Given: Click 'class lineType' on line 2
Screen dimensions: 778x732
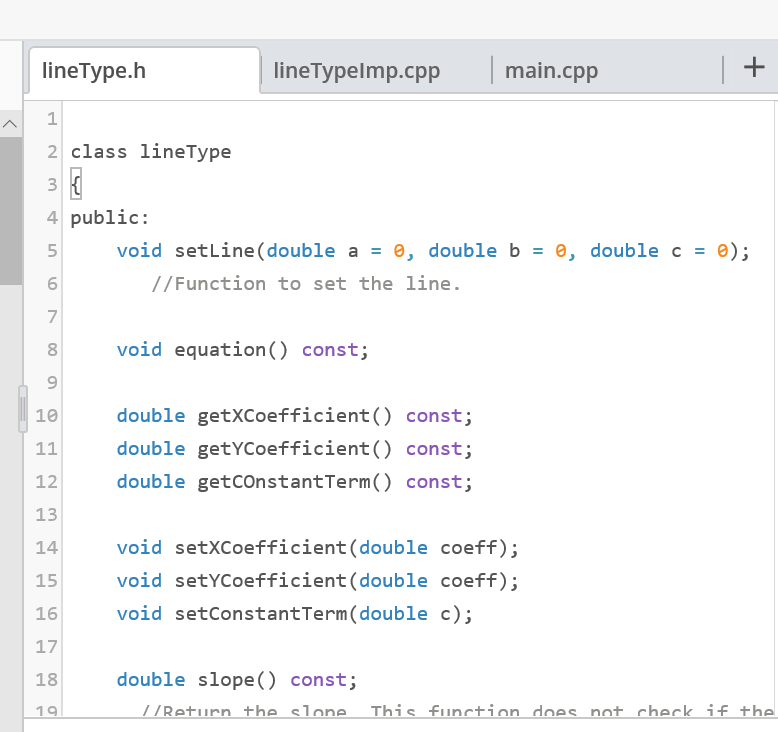Looking at the screenshot, I should 151,151.
